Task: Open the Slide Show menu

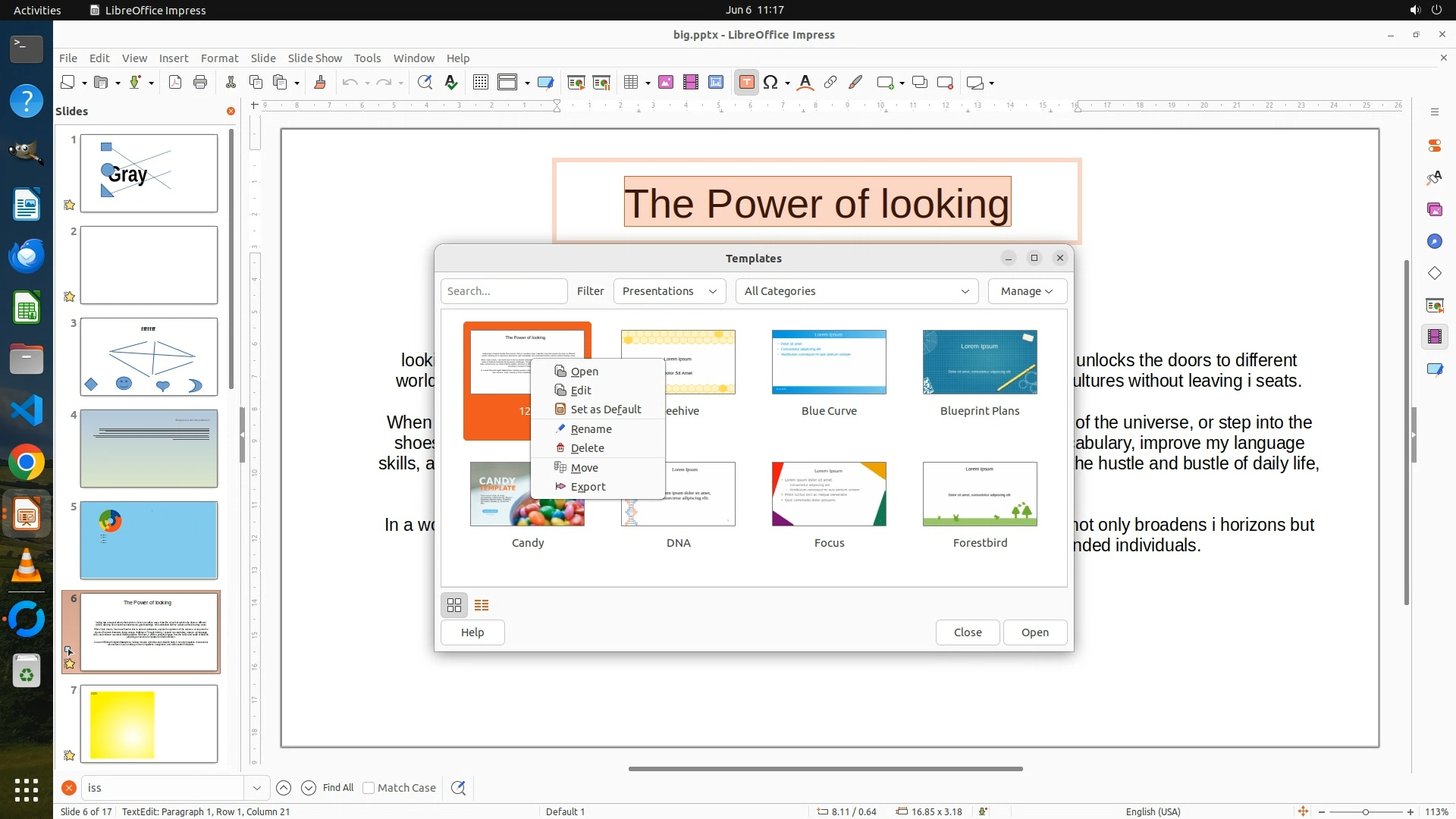Action: point(315,58)
